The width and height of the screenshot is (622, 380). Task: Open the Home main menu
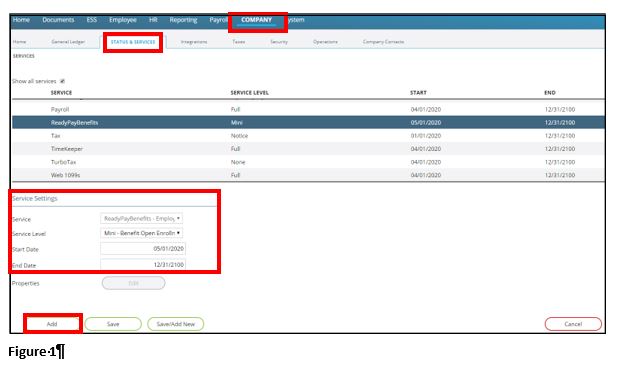point(21,20)
